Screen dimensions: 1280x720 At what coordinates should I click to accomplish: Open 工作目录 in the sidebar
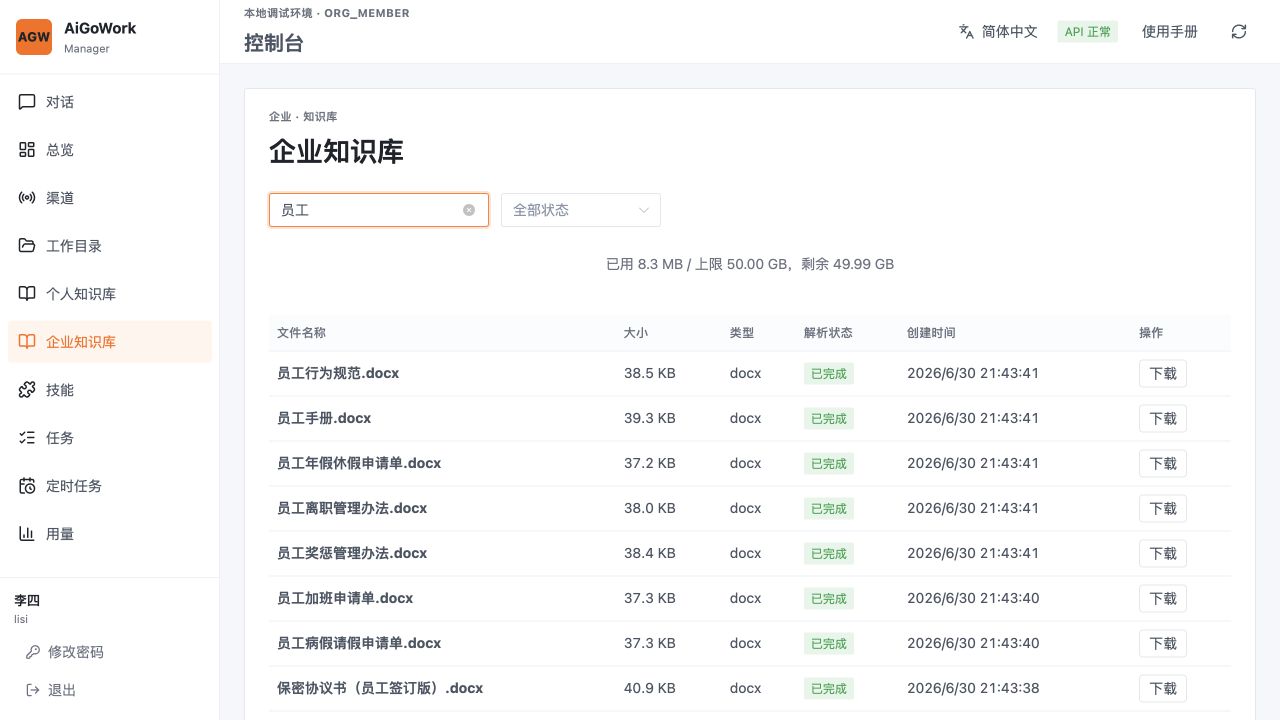(110, 246)
